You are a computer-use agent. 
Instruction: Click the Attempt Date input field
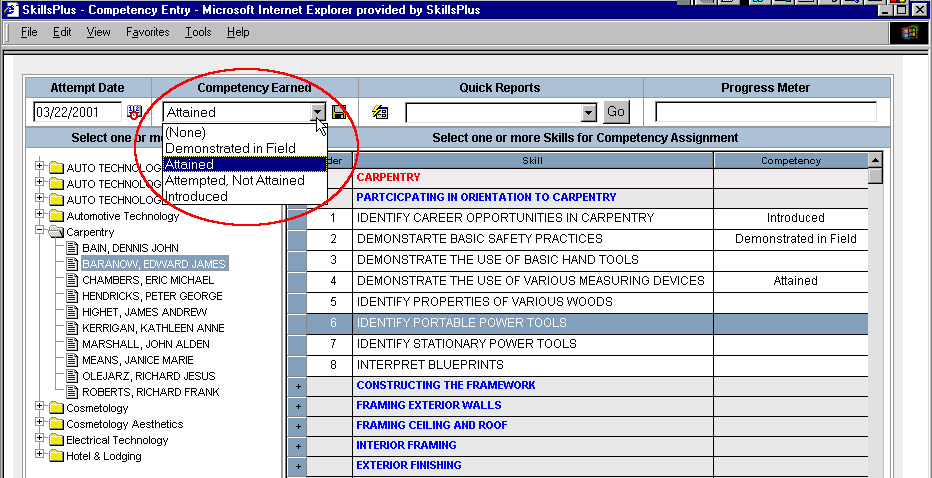click(x=78, y=112)
